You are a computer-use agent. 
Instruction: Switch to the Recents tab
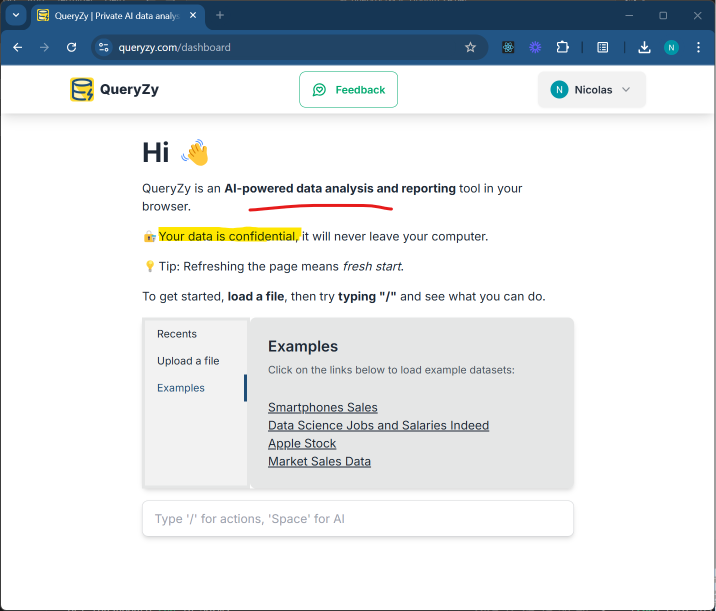[x=177, y=334]
